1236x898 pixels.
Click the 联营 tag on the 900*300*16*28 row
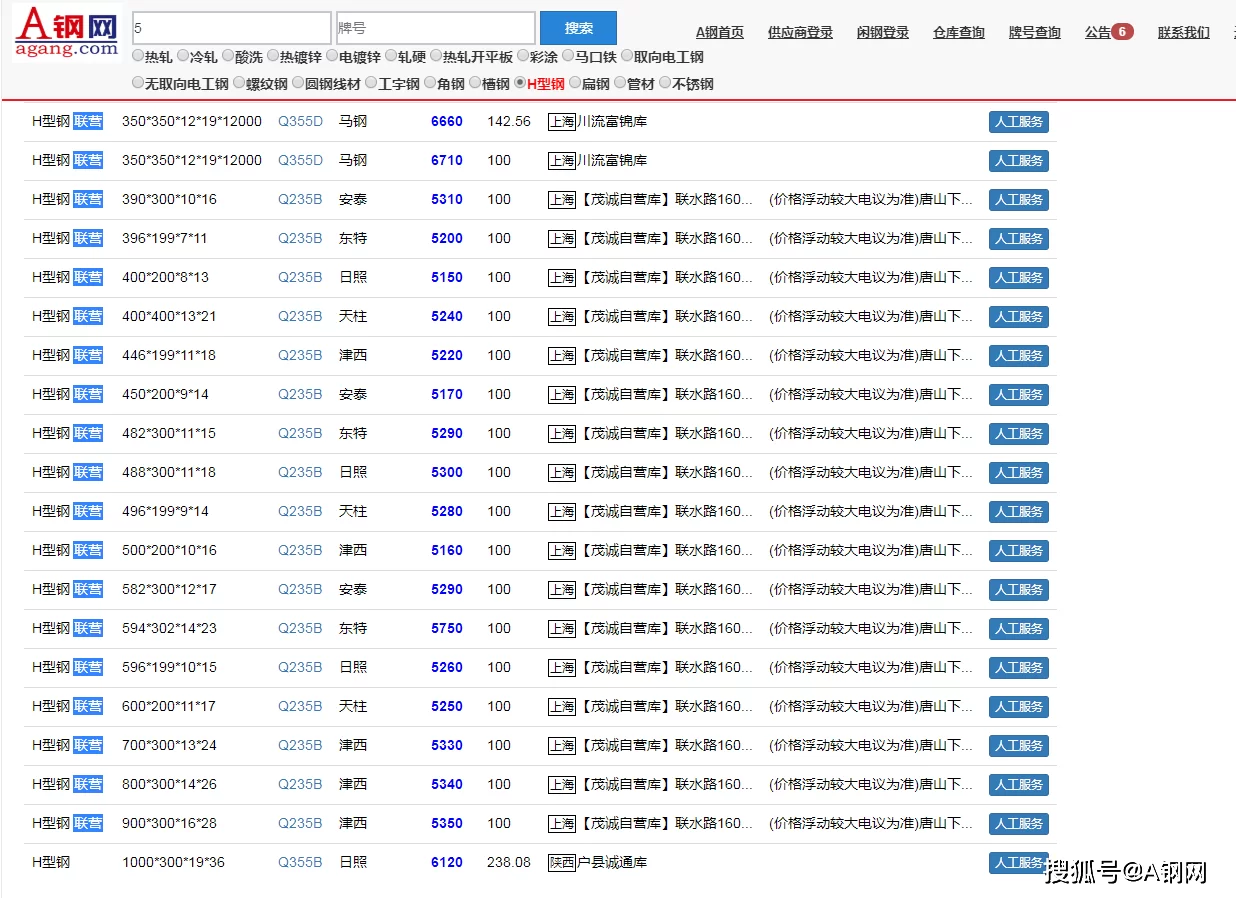point(88,823)
